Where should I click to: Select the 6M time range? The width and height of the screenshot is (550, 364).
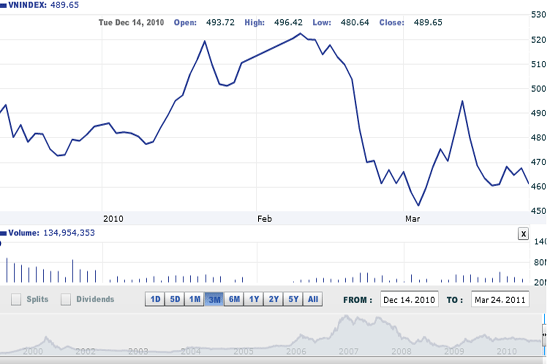(234, 299)
